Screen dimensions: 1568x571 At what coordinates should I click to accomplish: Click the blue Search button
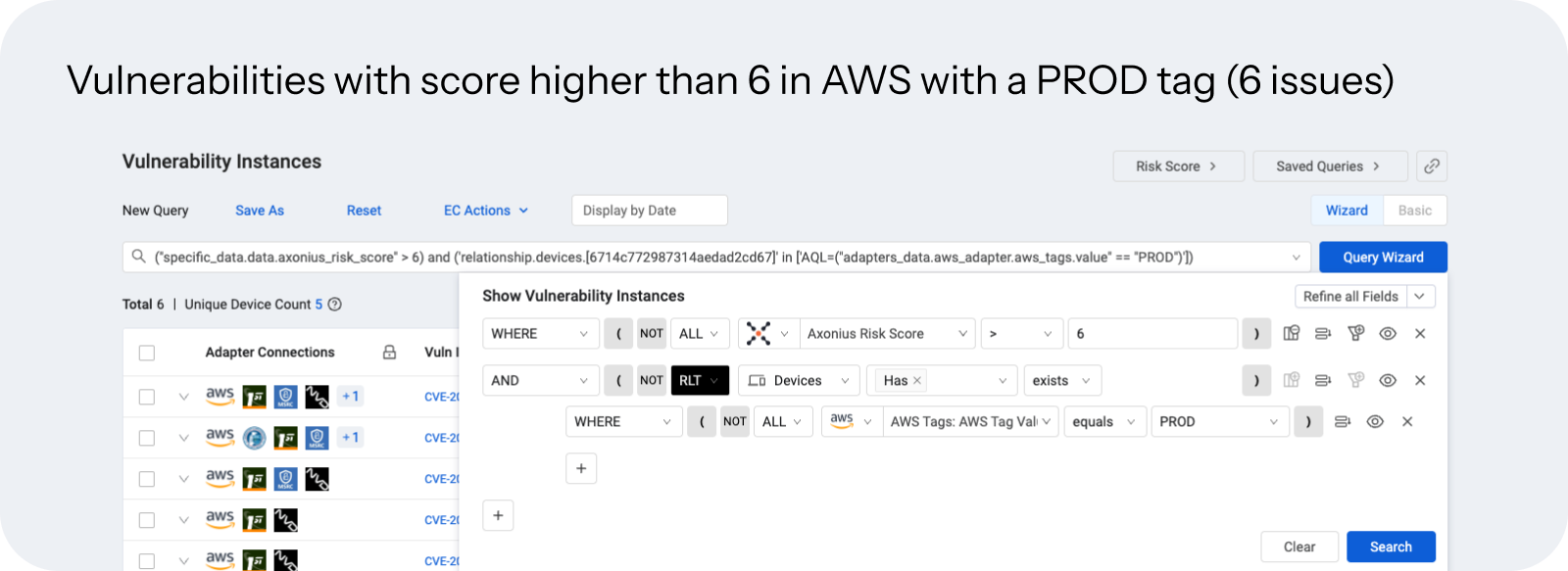(1391, 547)
